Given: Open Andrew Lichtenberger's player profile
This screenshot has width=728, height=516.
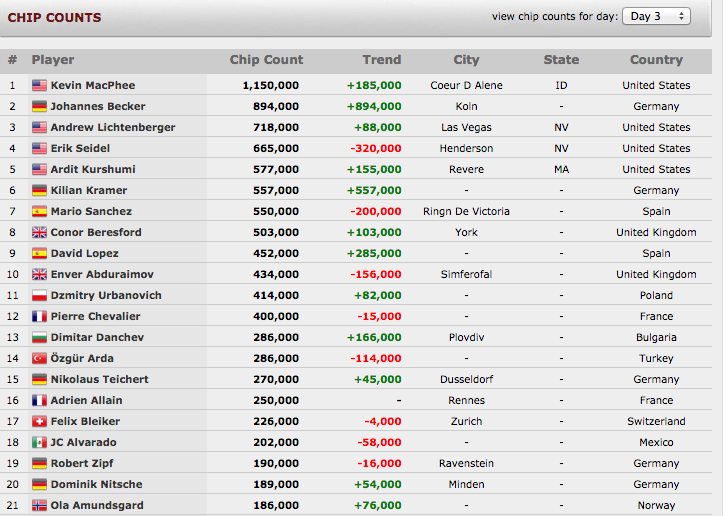Looking at the screenshot, I should pyautogui.click(x=113, y=128).
